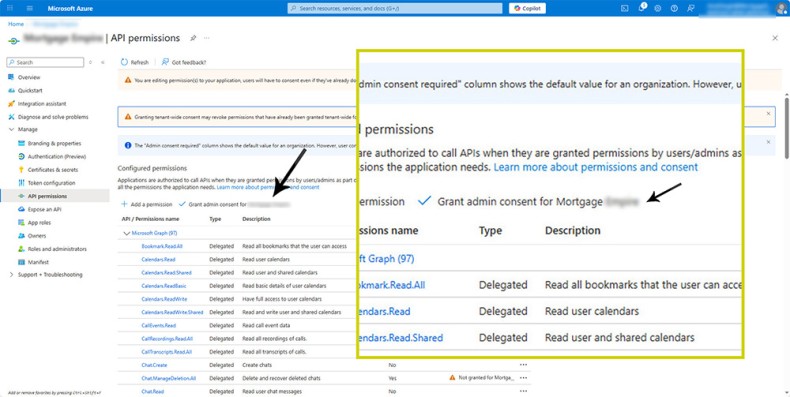
Task: Open ellipsis menu for Chat.Create row
Action: (x=523, y=365)
